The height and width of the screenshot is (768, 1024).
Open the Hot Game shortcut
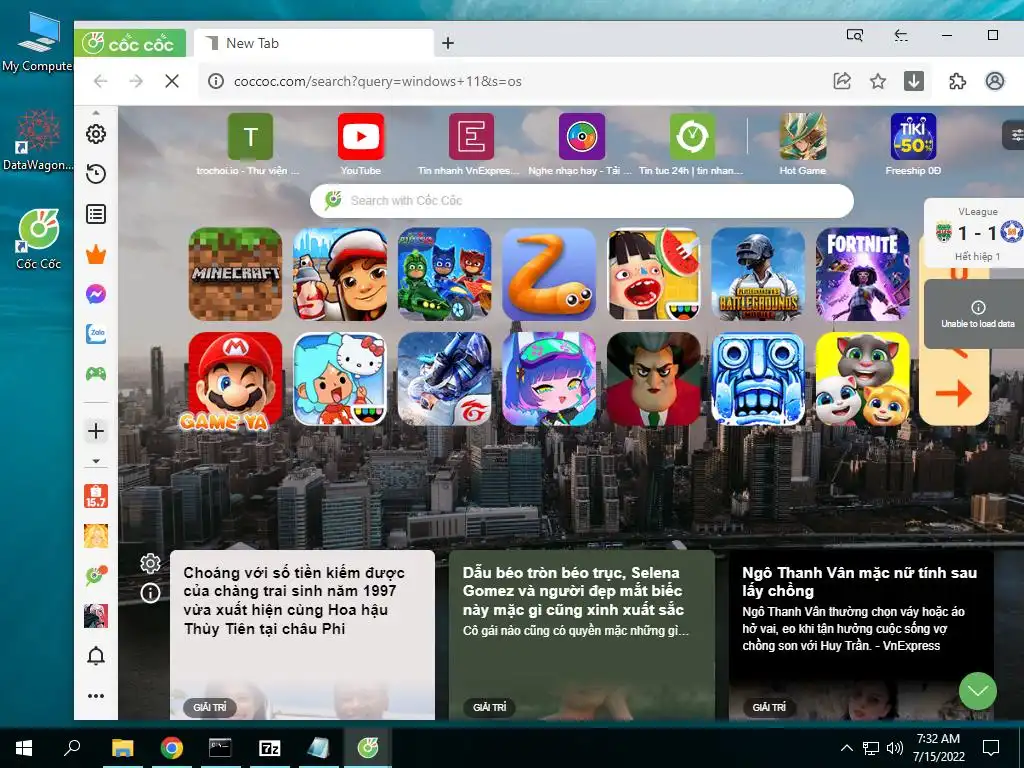point(803,144)
